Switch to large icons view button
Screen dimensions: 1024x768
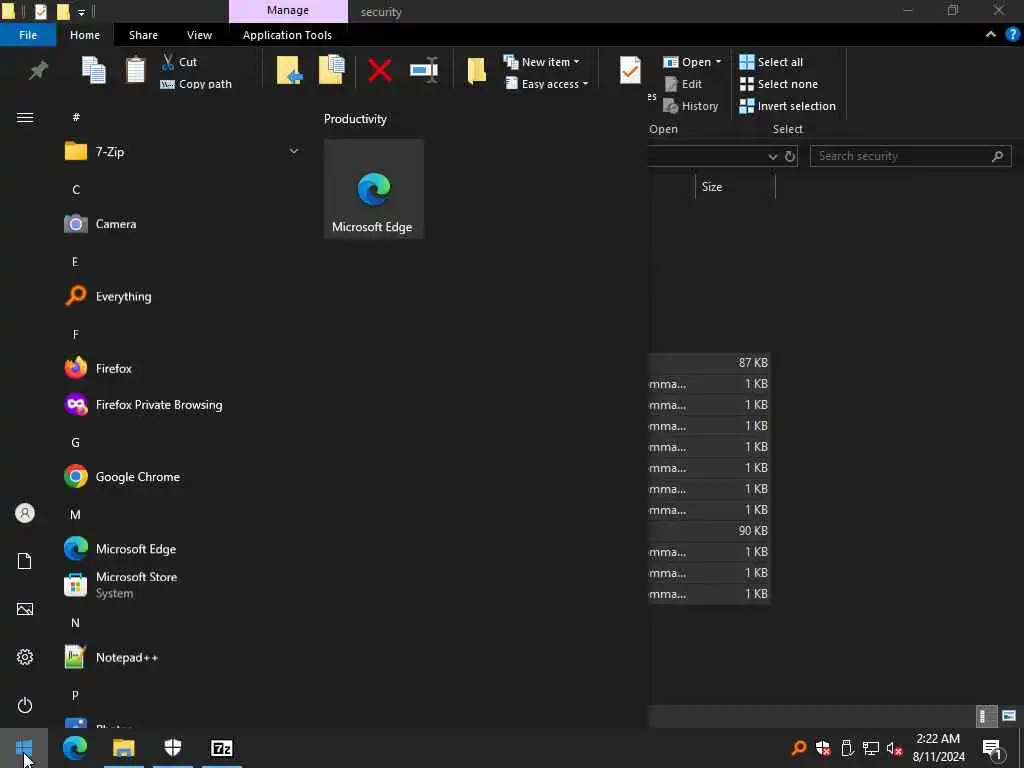pyautogui.click(x=1009, y=716)
